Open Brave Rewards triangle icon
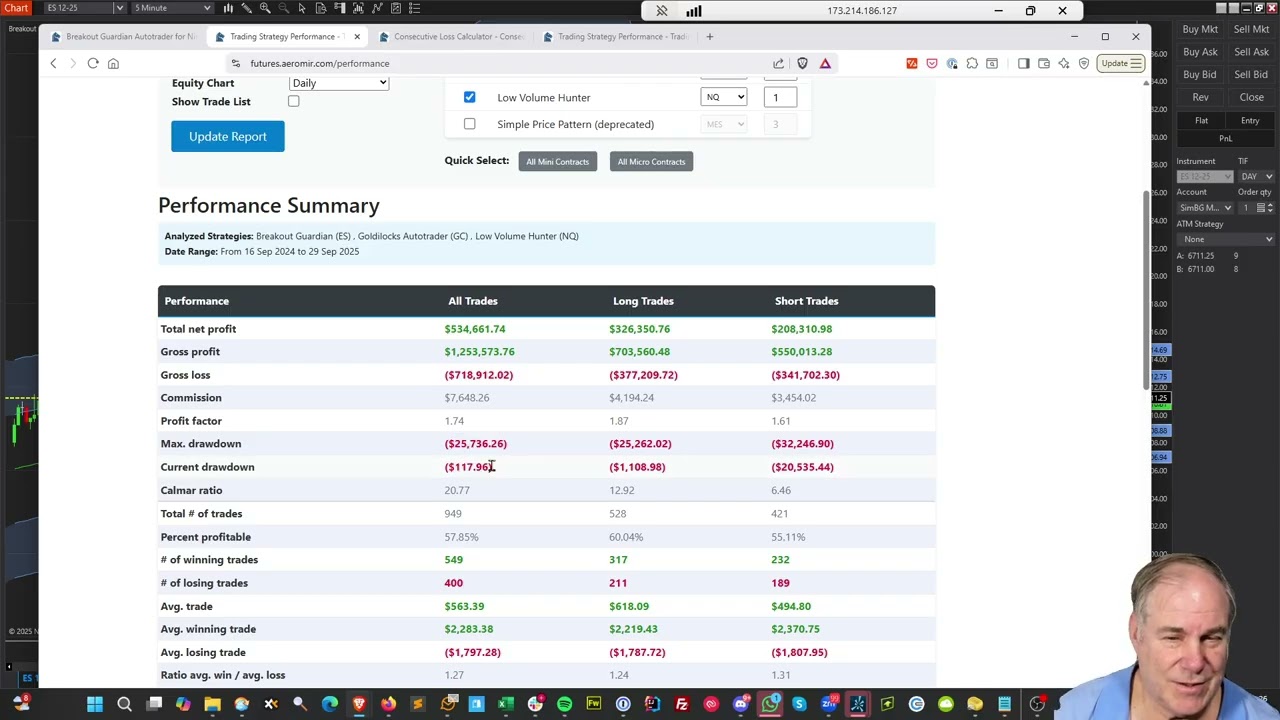Viewport: 1280px width, 720px height. click(x=825, y=63)
